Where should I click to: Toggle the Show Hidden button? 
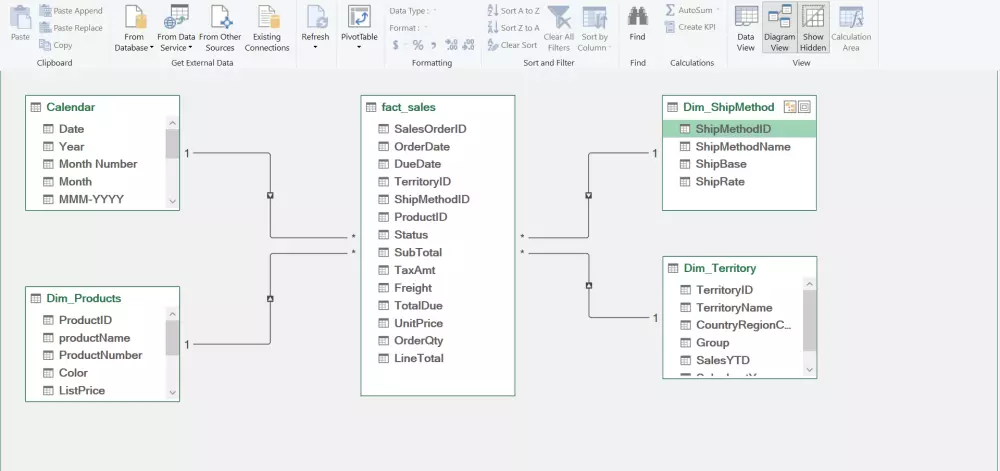[813, 27]
